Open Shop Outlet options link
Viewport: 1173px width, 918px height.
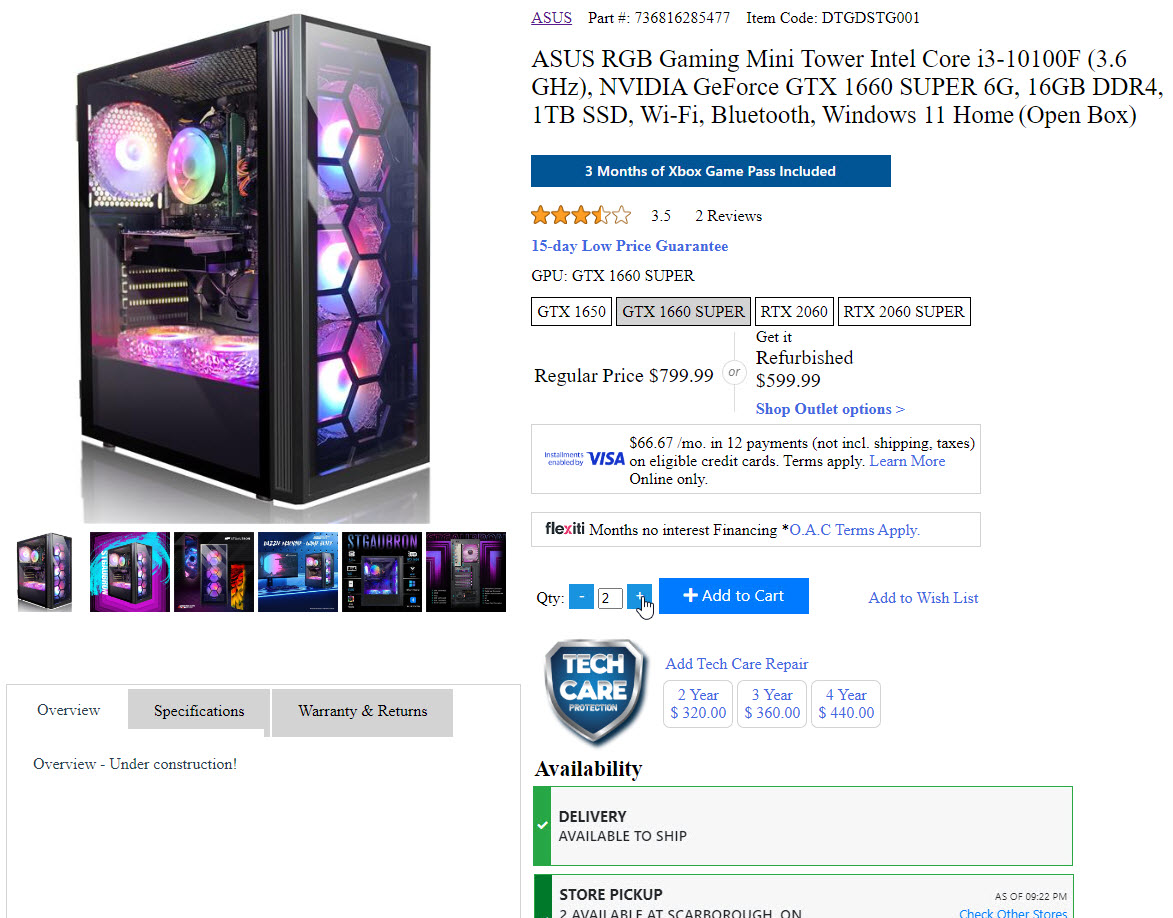830,409
